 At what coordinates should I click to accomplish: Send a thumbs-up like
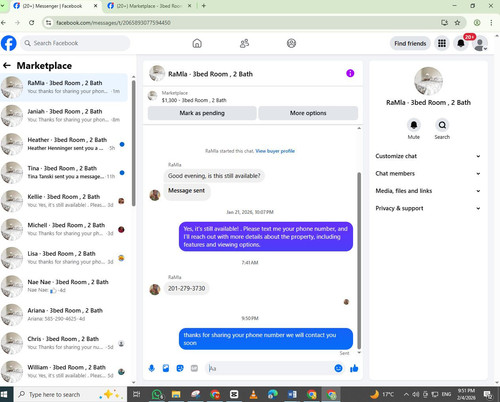pyautogui.click(x=354, y=368)
